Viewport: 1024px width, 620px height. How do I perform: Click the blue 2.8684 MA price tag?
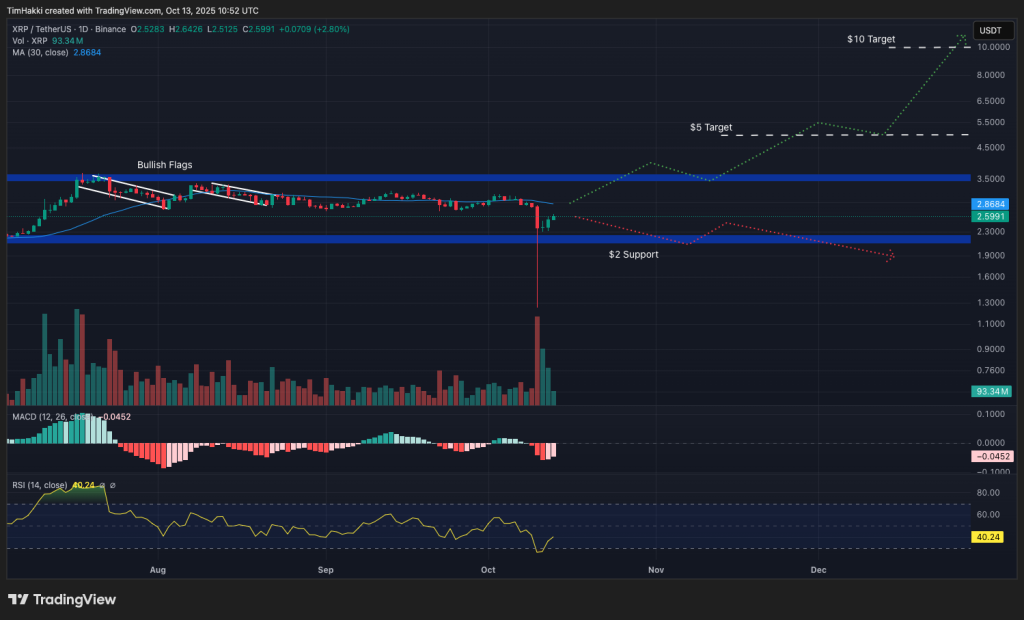(989, 204)
